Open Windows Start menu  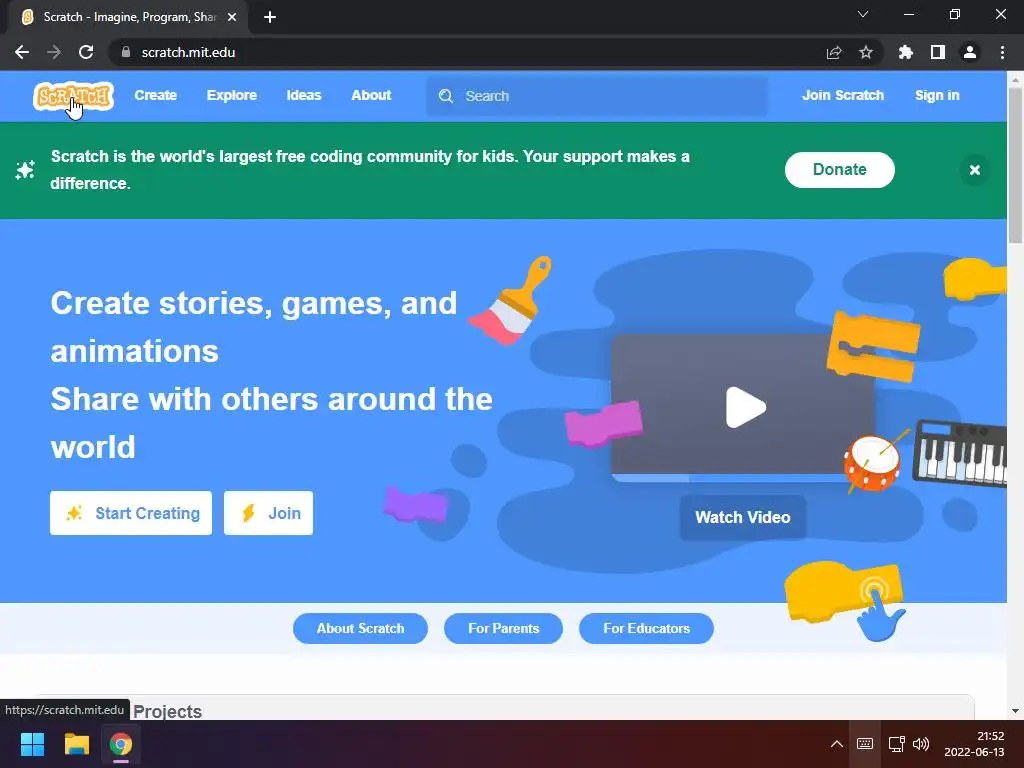[32, 744]
